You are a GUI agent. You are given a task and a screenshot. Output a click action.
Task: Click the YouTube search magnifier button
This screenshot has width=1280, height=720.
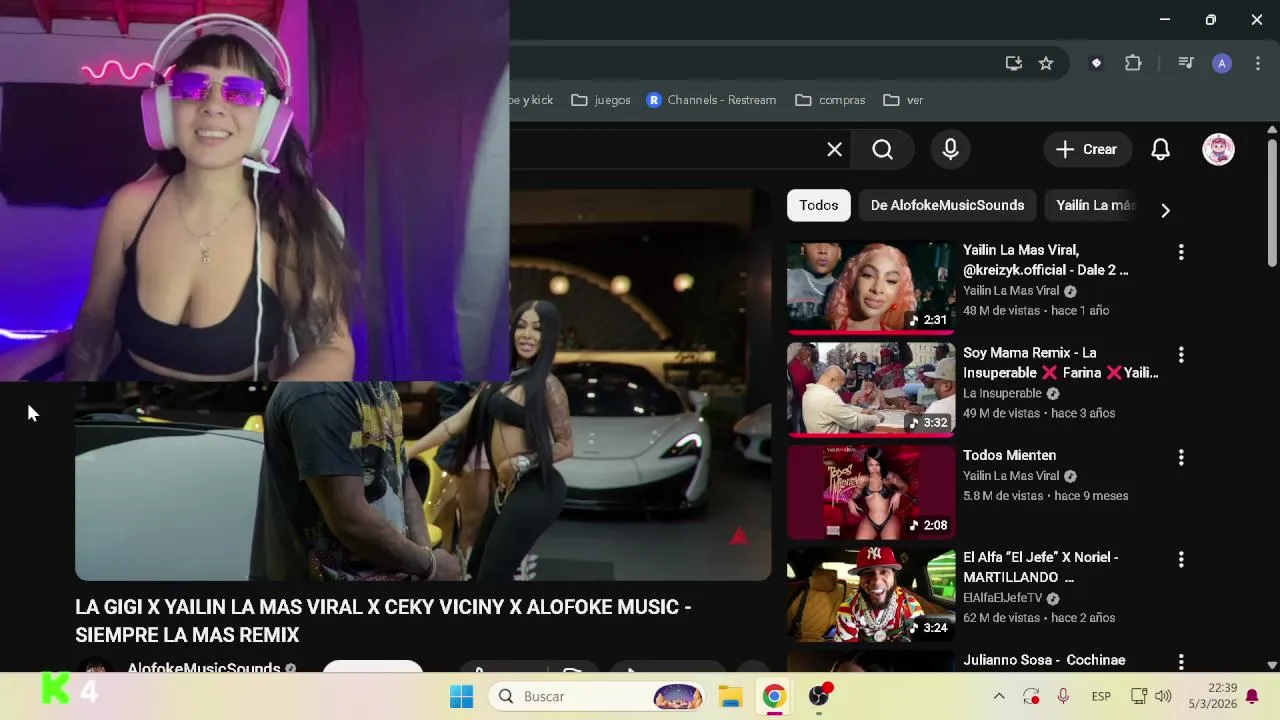click(x=882, y=150)
